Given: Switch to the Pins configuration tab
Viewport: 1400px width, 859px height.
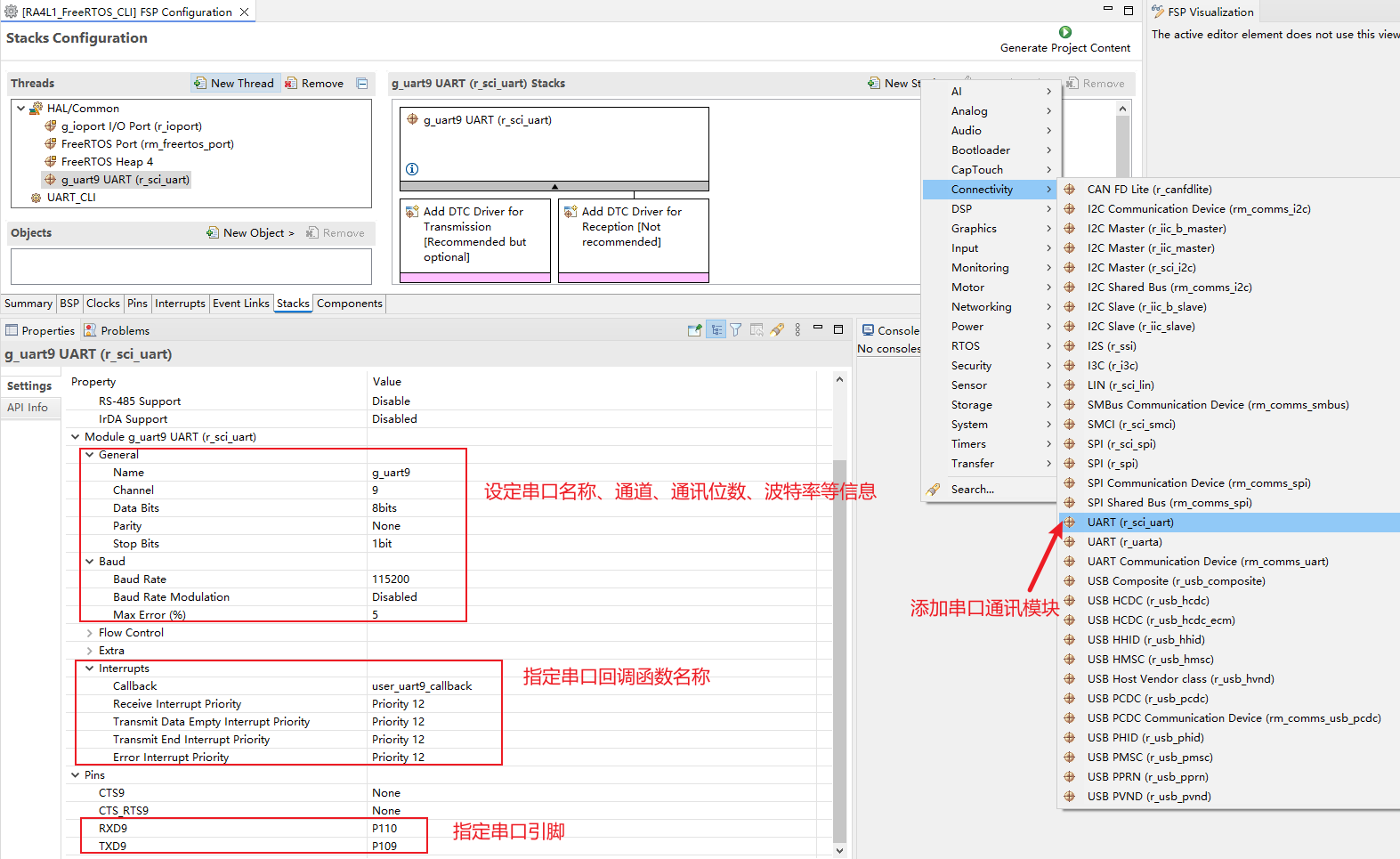Looking at the screenshot, I should [x=137, y=304].
